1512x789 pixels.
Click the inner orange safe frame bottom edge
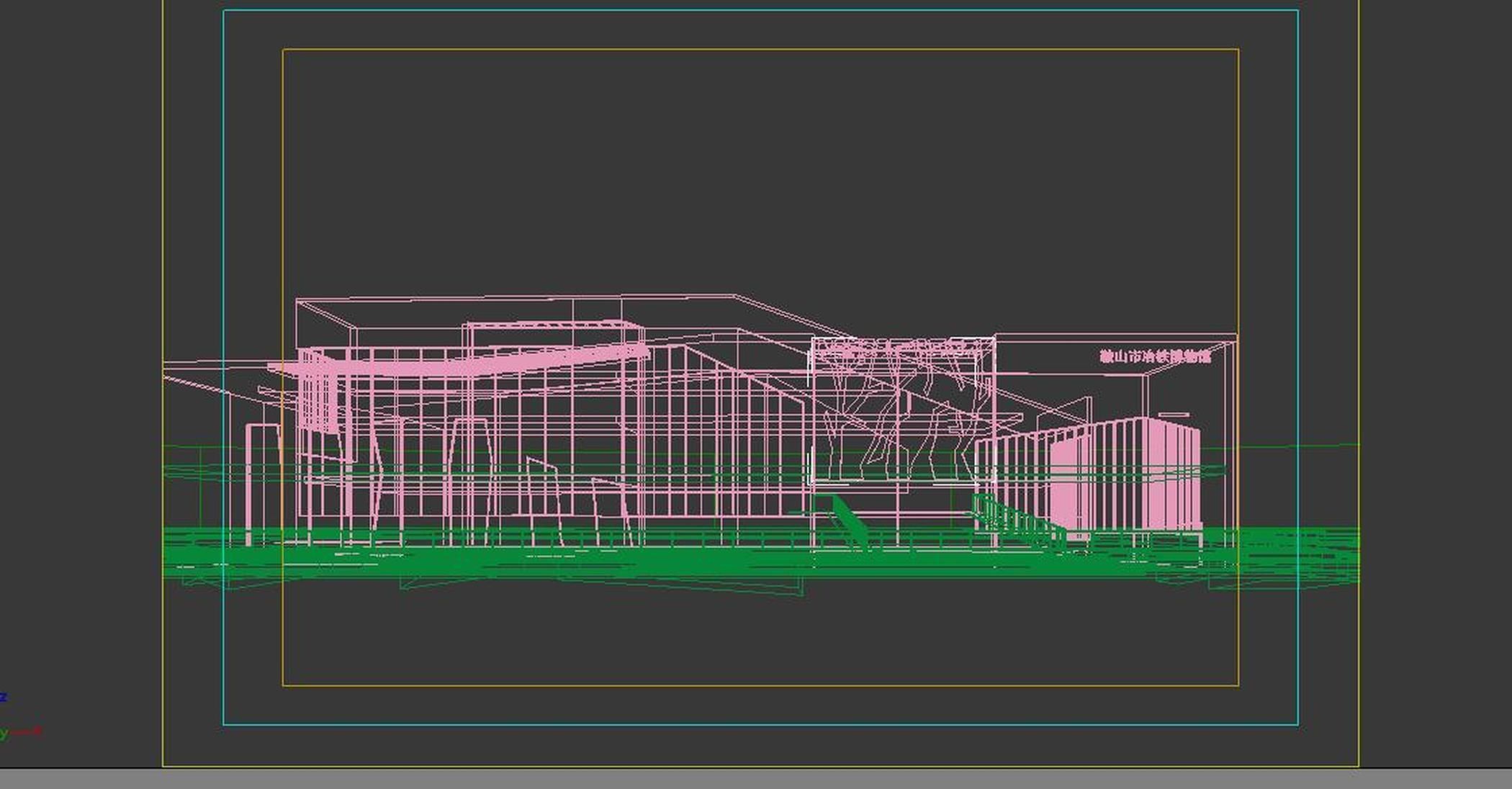click(x=760, y=685)
